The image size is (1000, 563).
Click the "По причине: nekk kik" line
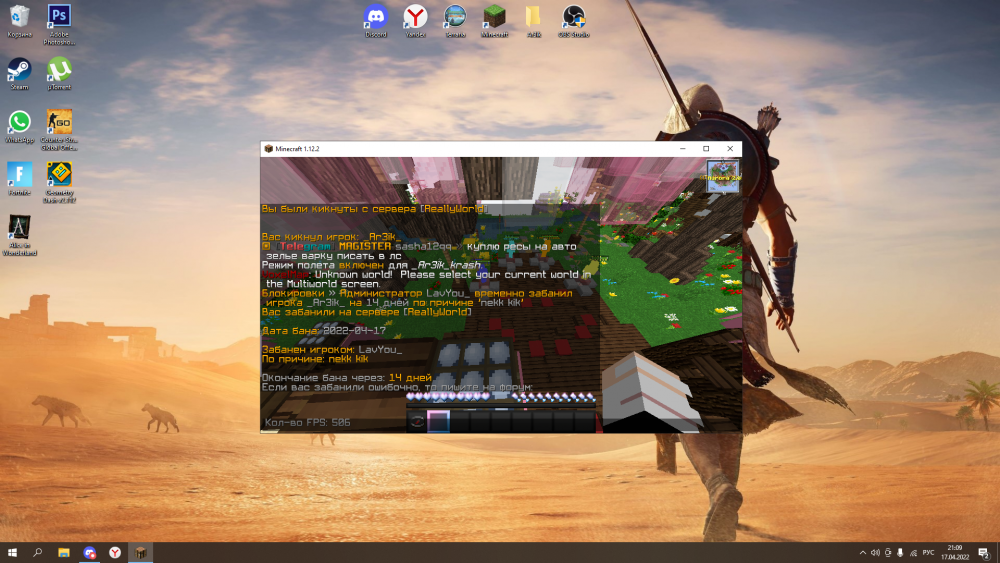tap(315, 359)
